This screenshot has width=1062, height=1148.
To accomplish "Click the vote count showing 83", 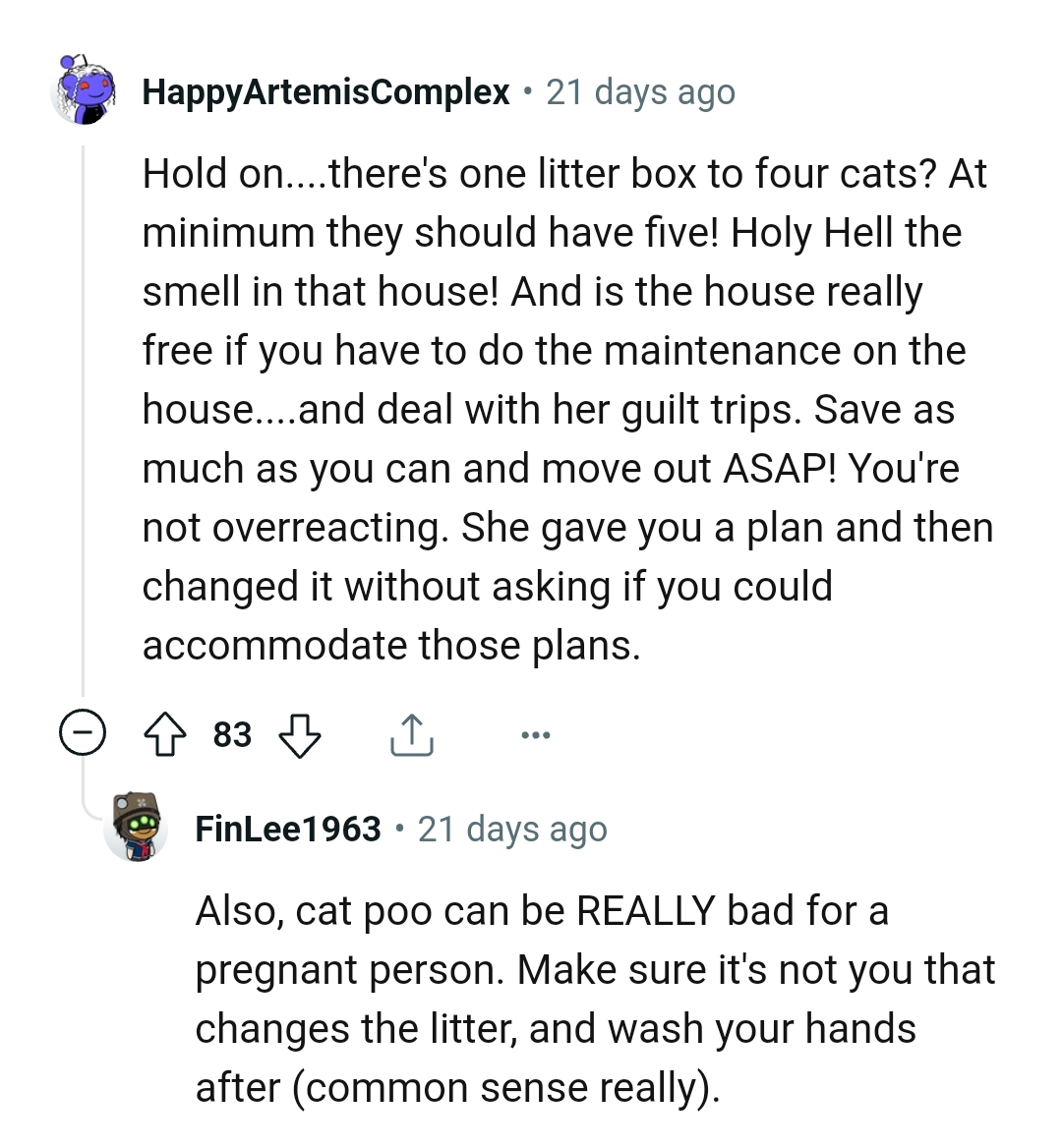I will point(232,734).
